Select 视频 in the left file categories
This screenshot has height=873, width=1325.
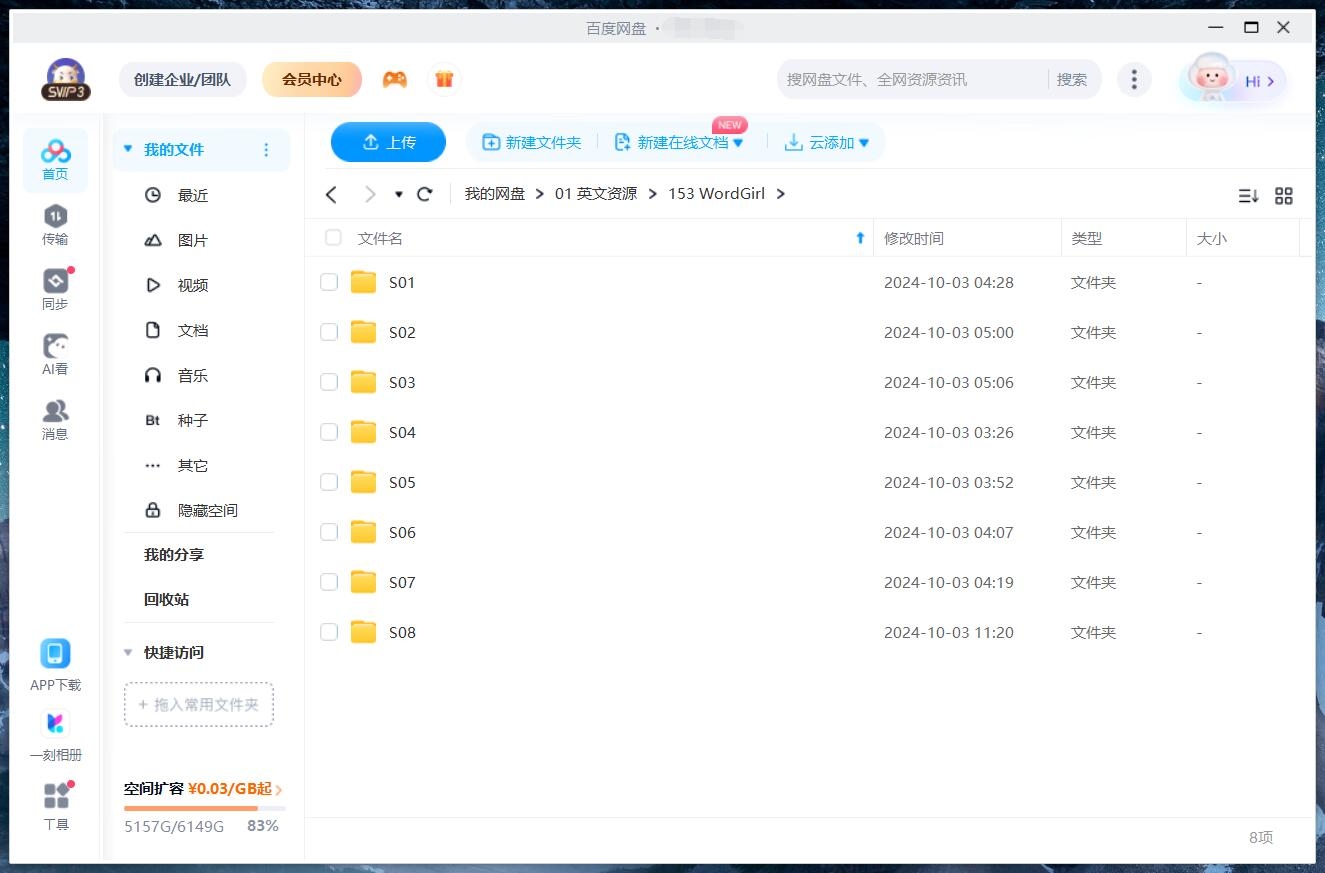[x=192, y=286]
